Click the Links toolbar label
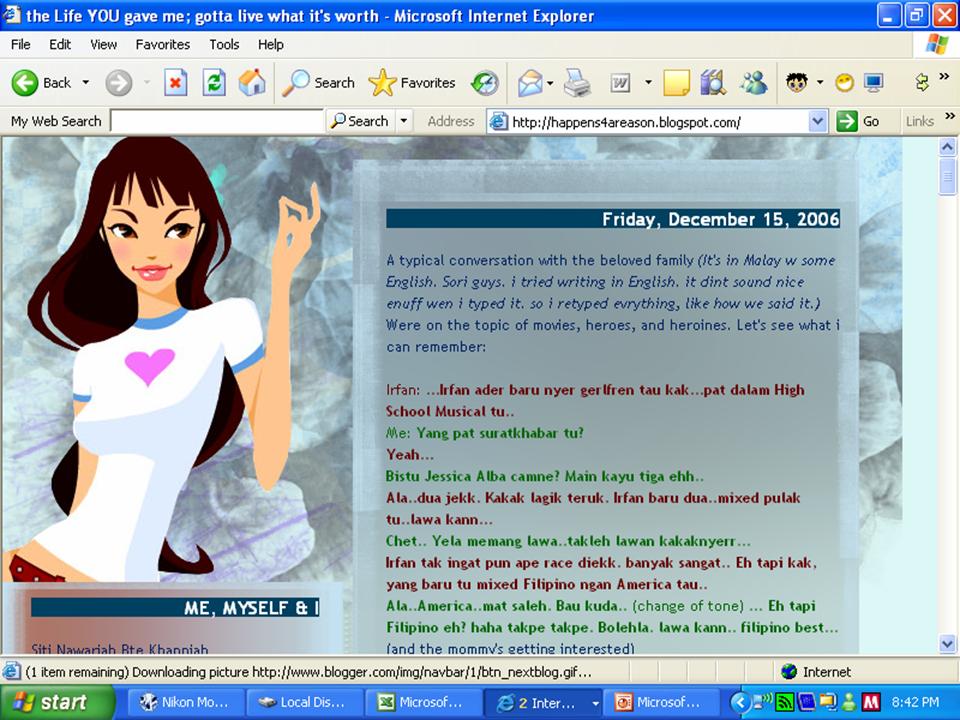 (920, 121)
